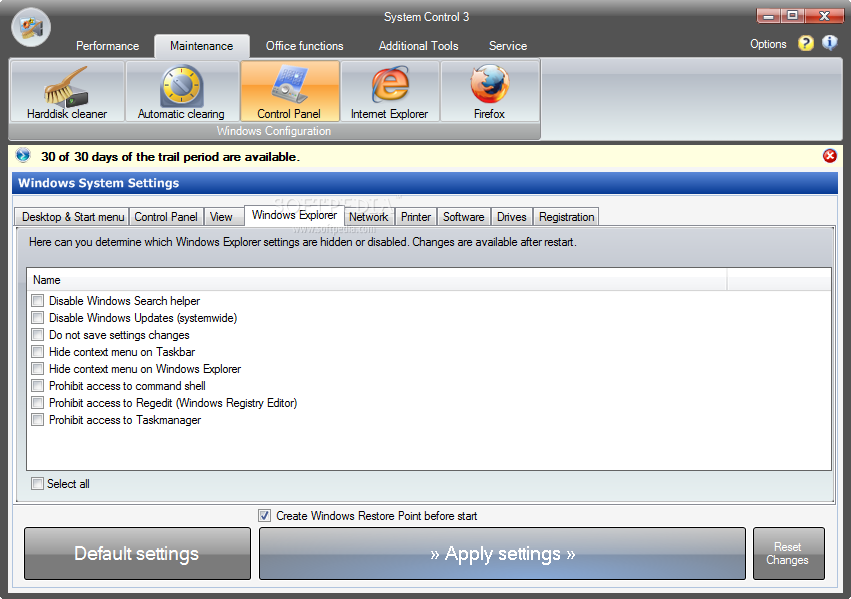Open the Control Panel settings tab
The height and width of the screenshot is (599, 851).
(x=166, y=217)
